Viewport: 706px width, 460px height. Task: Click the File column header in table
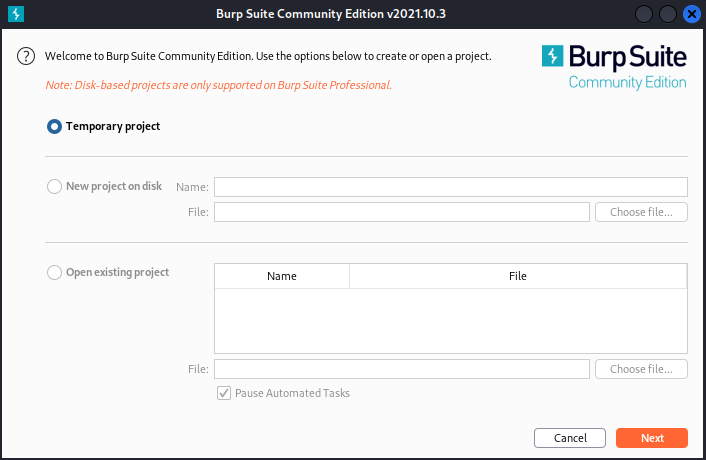tap(518, 276)
